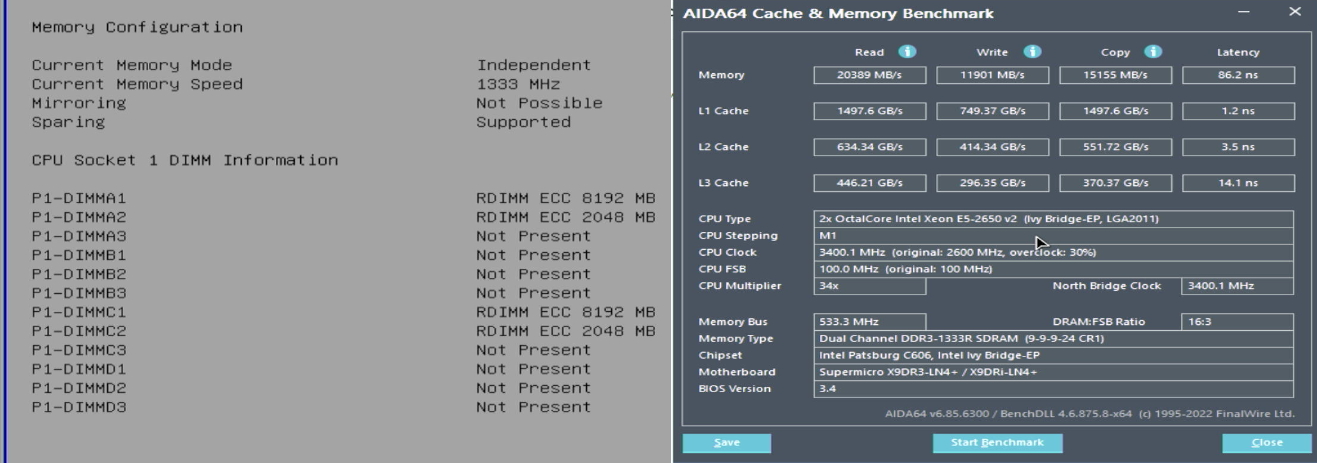Click the North Bridge Clock value
Viewport: 1317px width, 463px height.
[x=1237, y=286]
